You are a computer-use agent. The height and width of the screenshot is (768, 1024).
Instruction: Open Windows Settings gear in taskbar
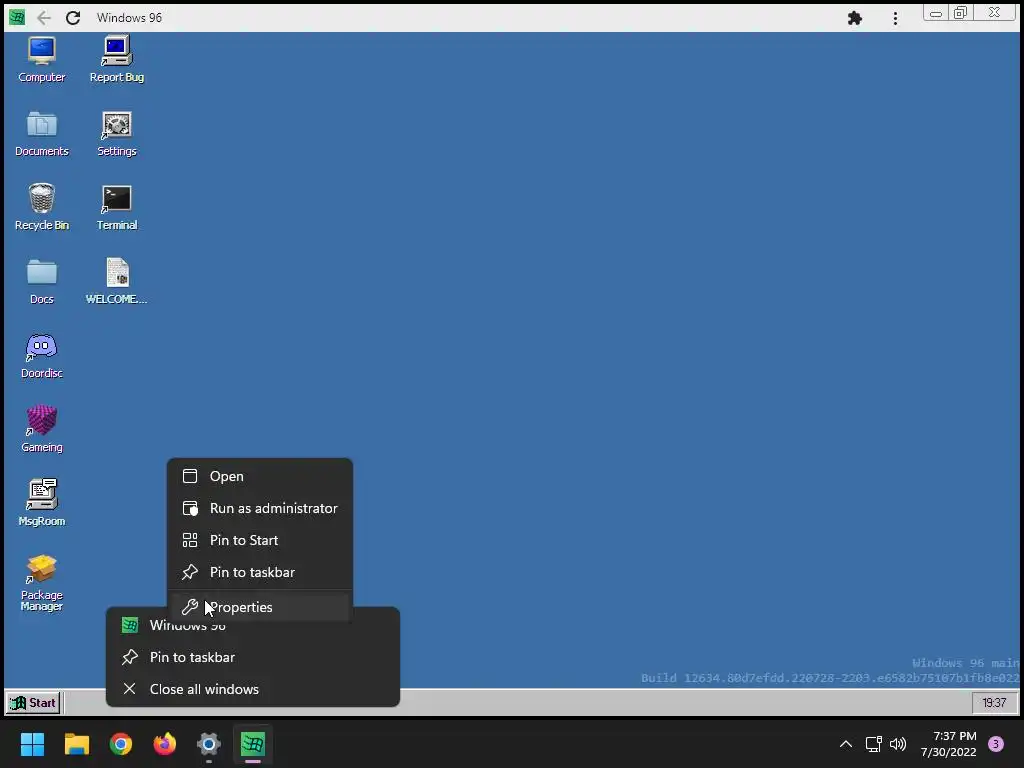pyautogui.click(x=209, y=744)
